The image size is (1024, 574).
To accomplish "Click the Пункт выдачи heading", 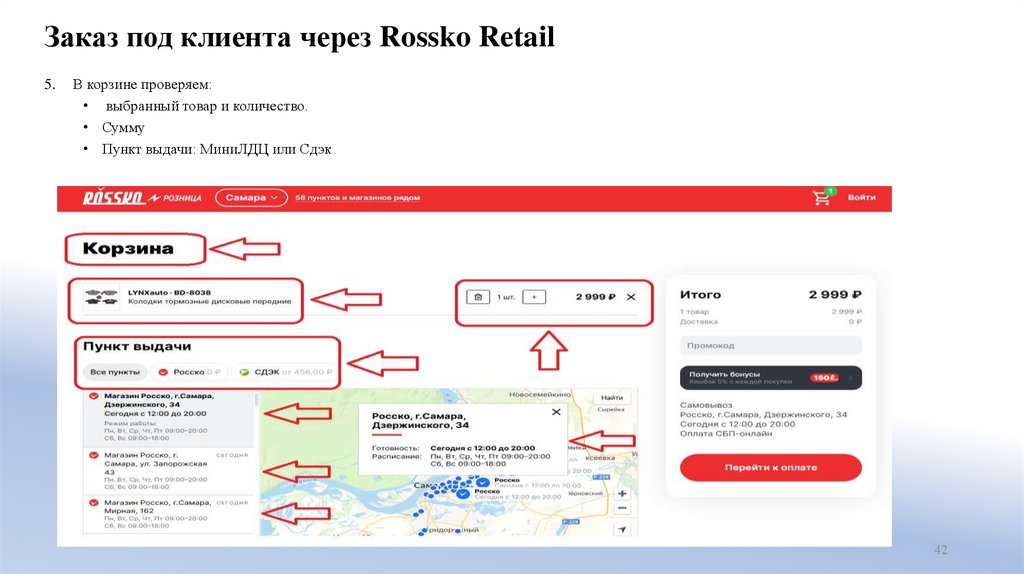I will pyautogui.click(x=137, y=346).
